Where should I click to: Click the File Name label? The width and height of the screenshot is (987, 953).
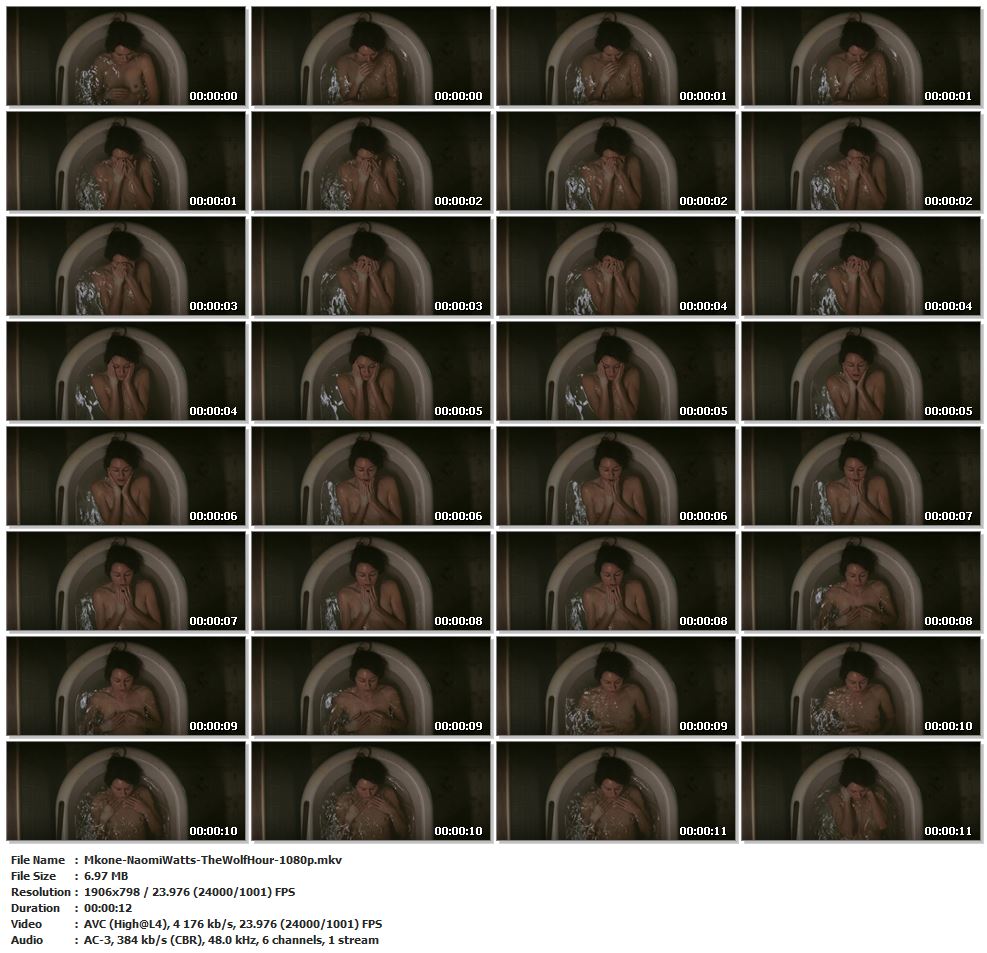(38, 860)
